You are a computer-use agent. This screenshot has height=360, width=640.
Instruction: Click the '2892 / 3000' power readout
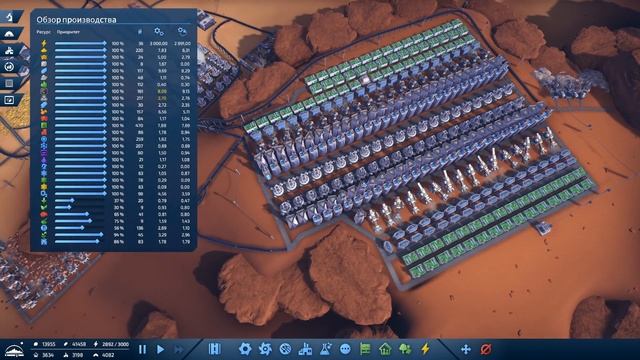pos(116,344)
